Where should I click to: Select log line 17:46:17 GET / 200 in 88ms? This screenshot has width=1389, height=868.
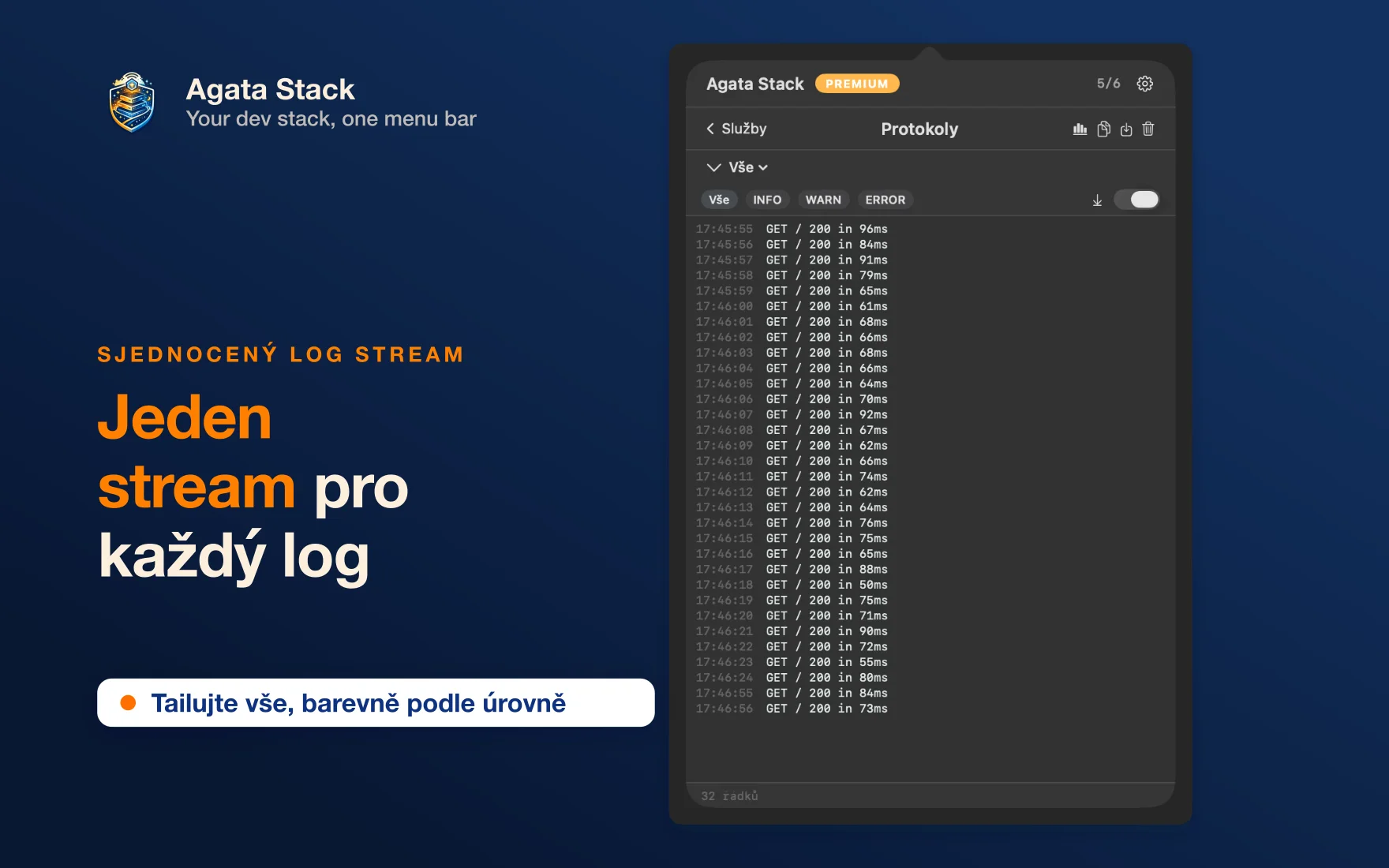click(792, 569)
